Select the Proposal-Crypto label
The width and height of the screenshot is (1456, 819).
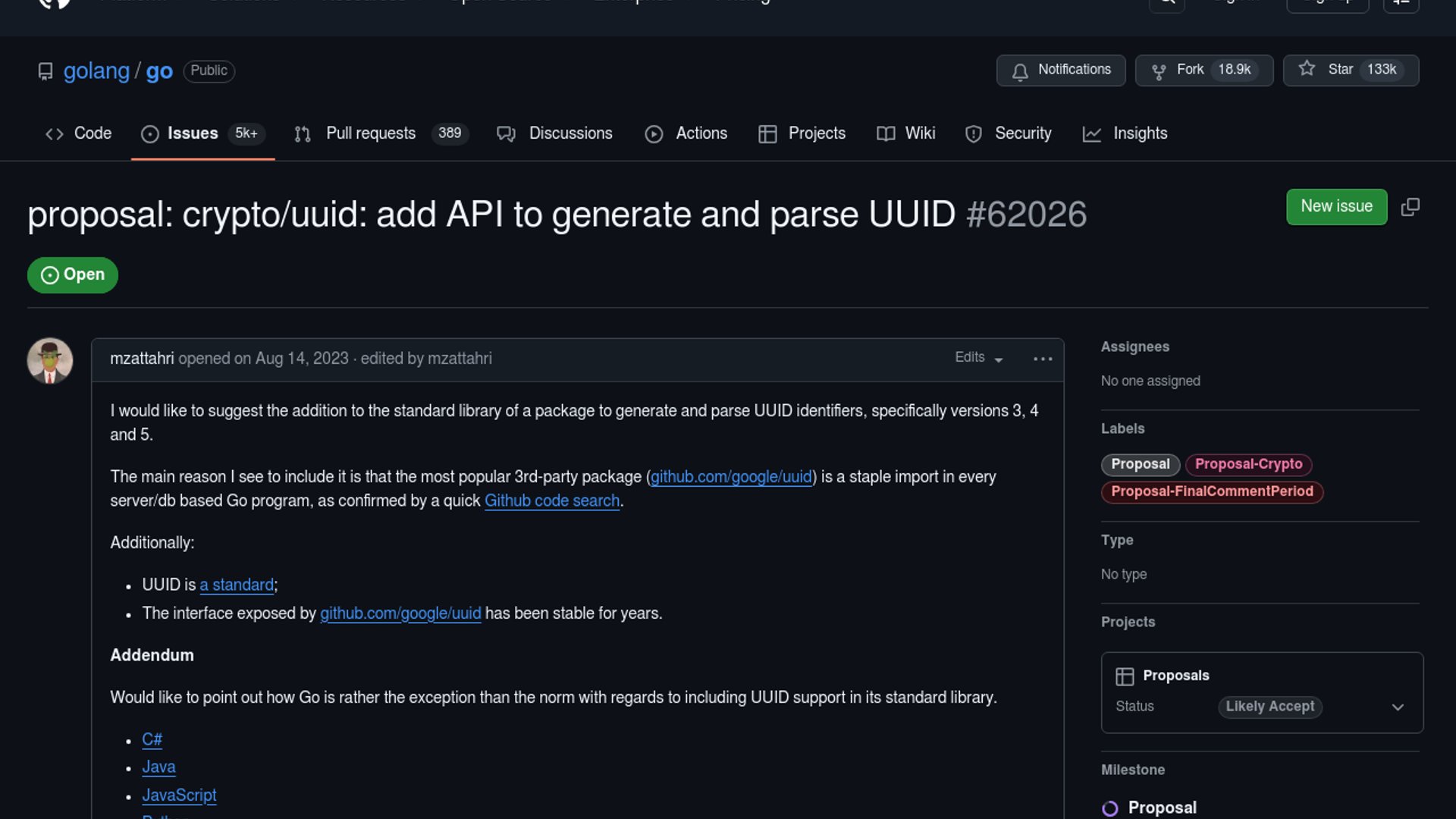(1248, 464)
